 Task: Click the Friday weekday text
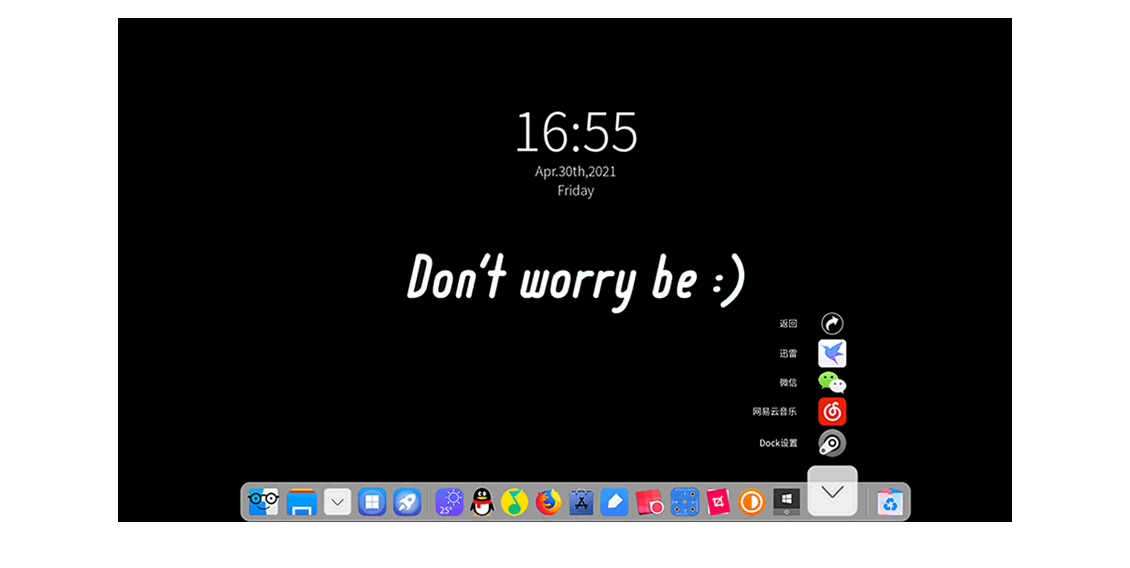[x=576, y=190]
